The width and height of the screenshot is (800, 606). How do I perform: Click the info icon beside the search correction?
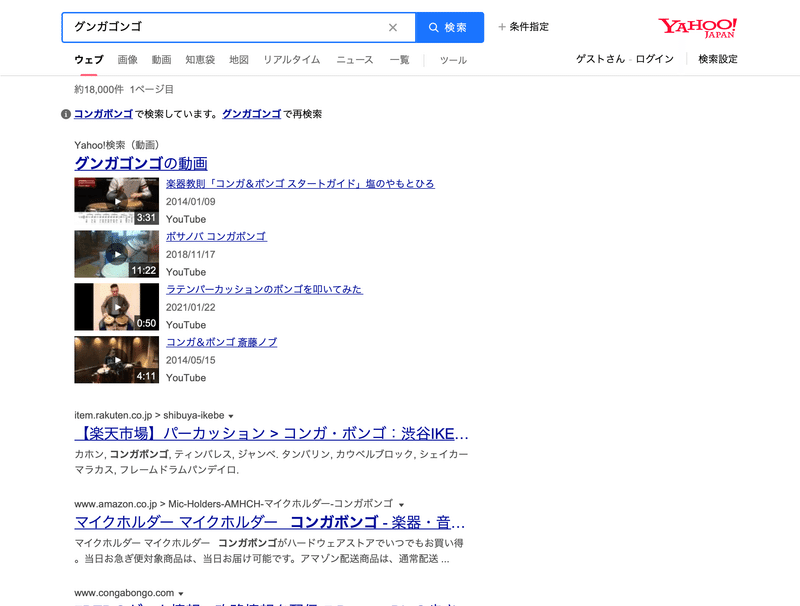click(x=66, y=114)
